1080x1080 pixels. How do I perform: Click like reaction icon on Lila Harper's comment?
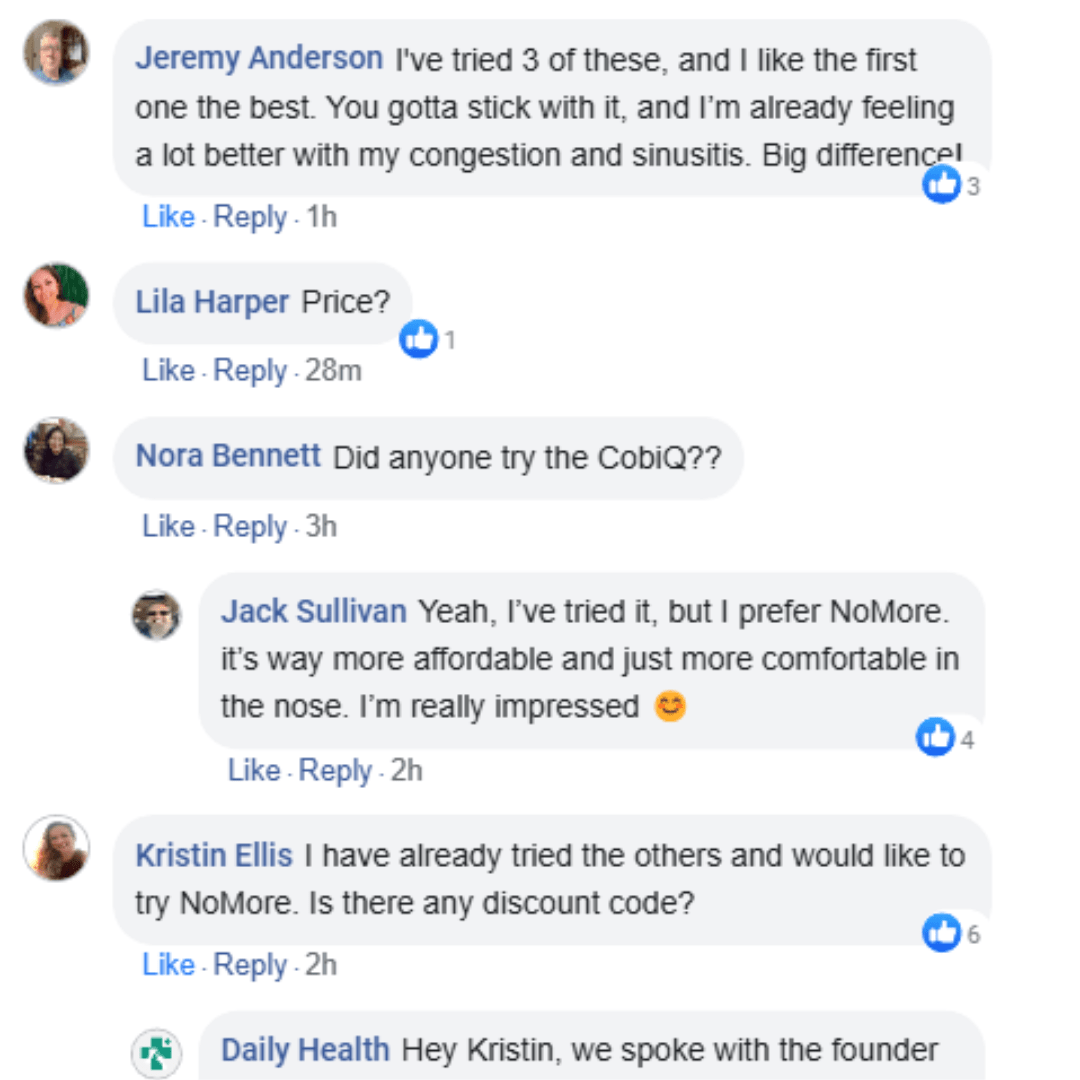tap(419, 339)
